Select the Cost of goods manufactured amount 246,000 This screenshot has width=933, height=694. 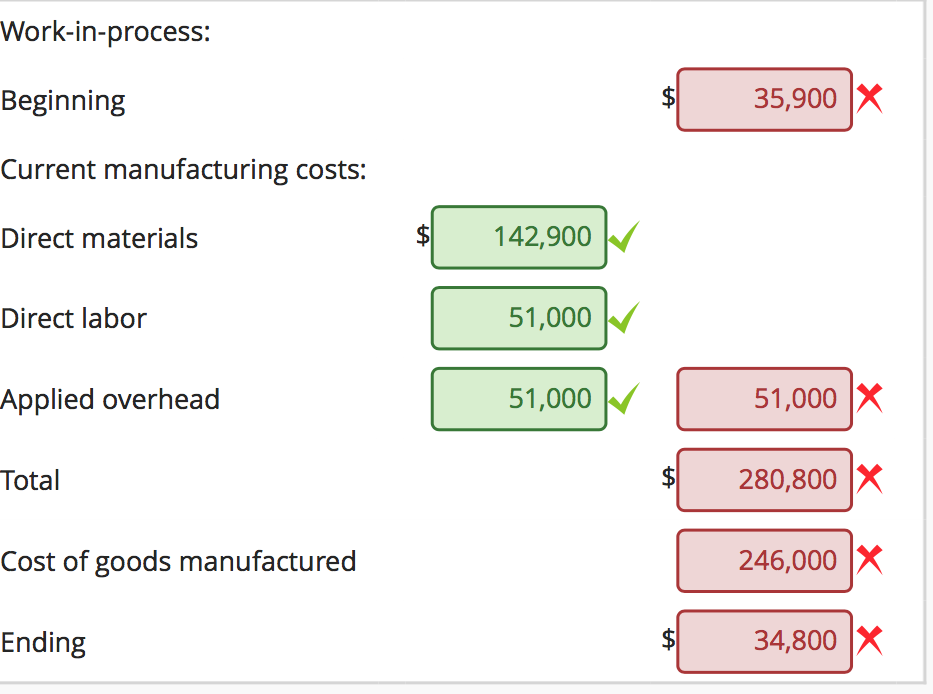(764, 560)
